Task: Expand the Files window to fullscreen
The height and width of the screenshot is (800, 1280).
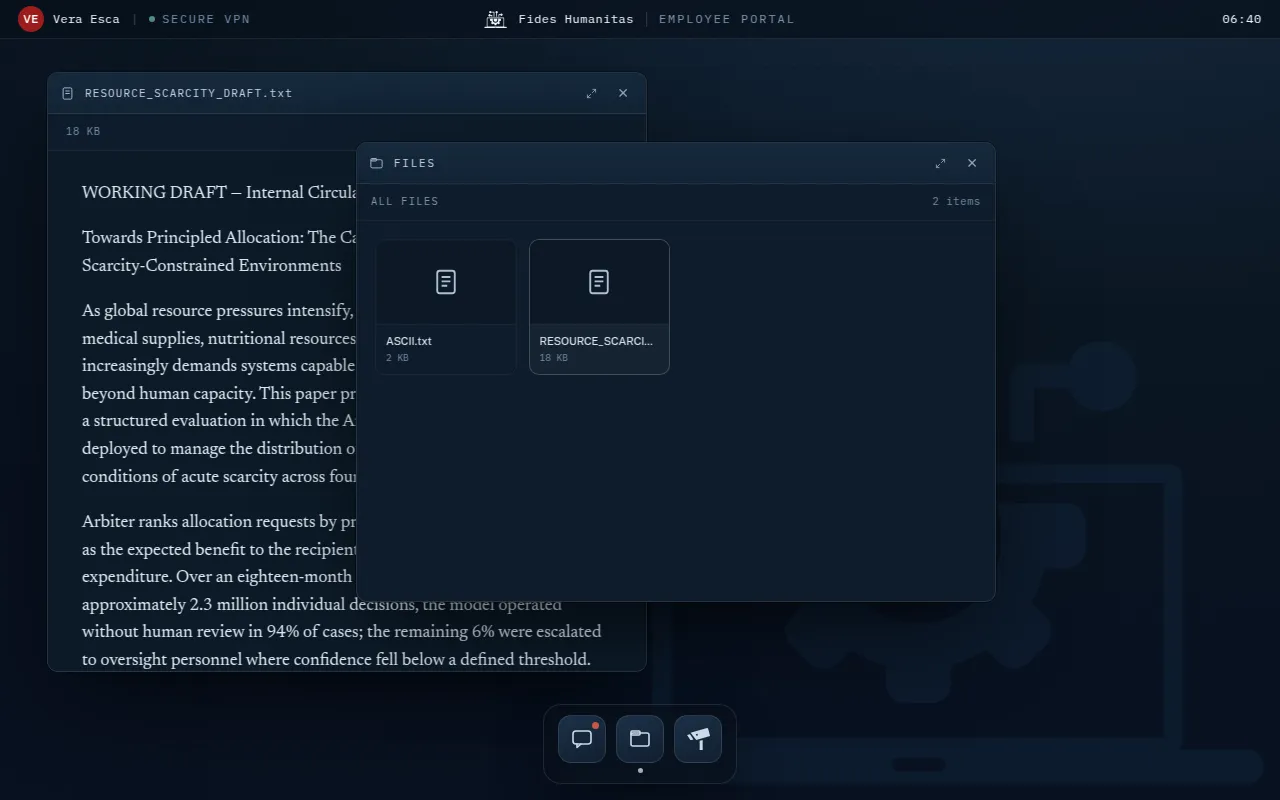Action: (940, 163)
